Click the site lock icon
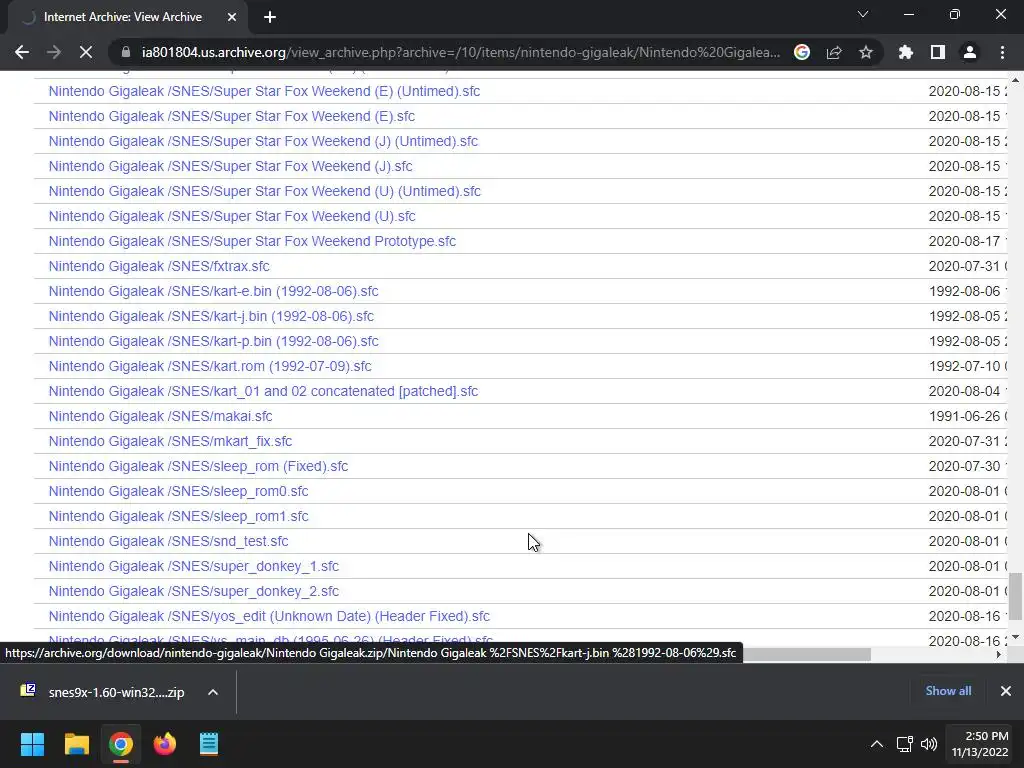Screen dimensions: 1024x768 click(126, 52)
